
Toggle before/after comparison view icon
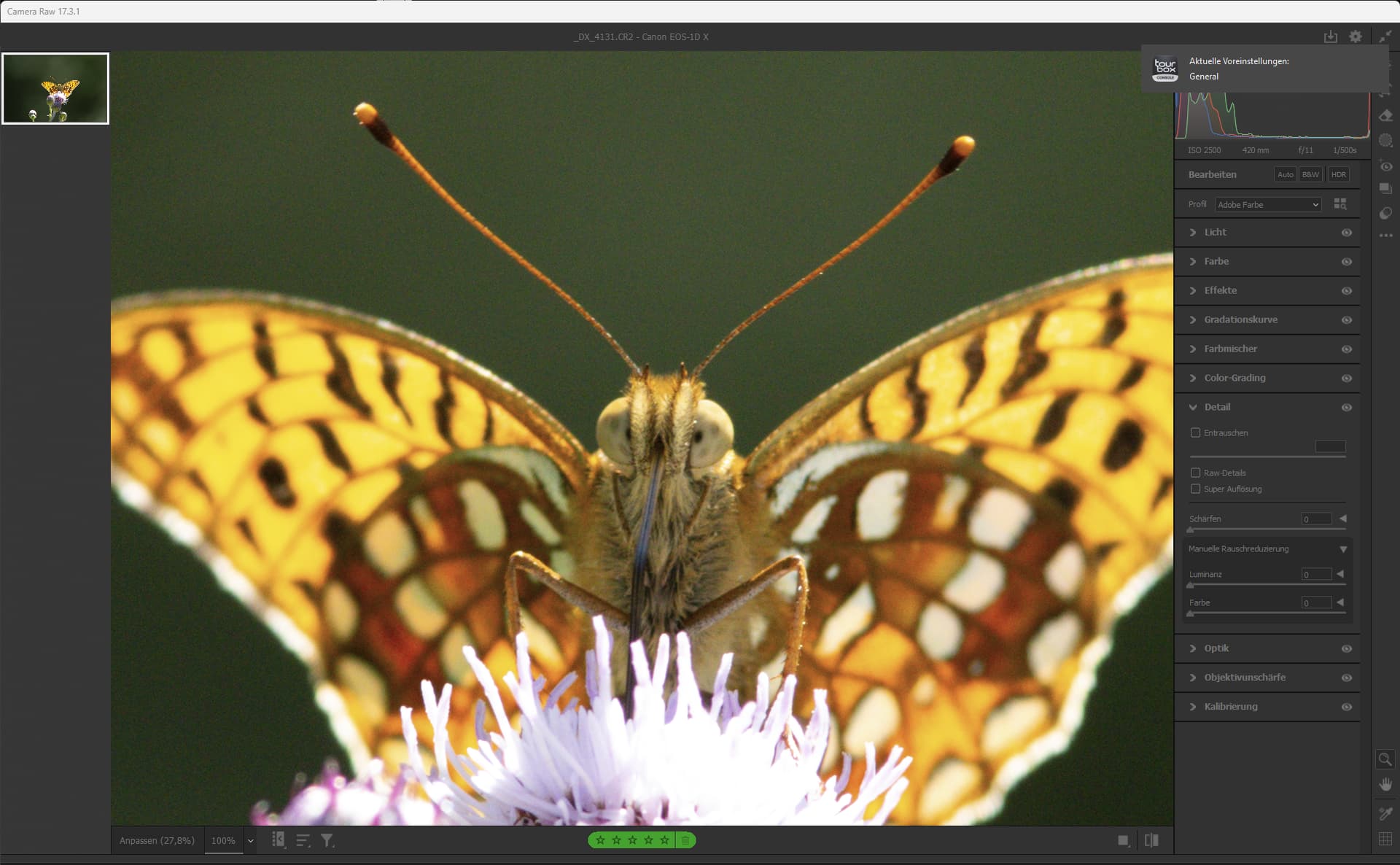[1151, 840]
